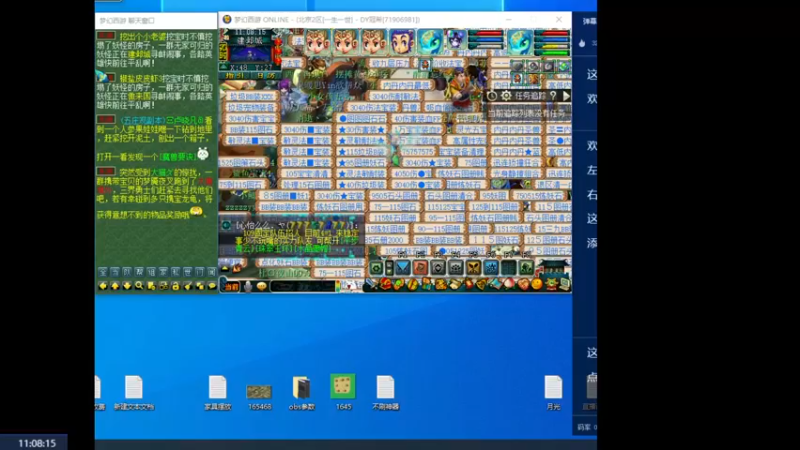800x450 pixels.
Task: Click the blue snowflake skill icon in shortcut bar
Action: pos(491,268)
